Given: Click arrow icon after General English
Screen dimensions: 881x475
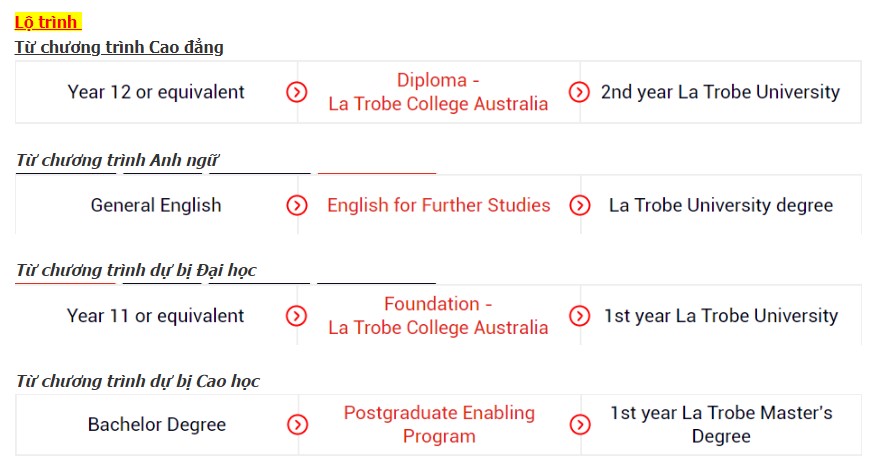Looking at the screenshot, I should point(297,205).
